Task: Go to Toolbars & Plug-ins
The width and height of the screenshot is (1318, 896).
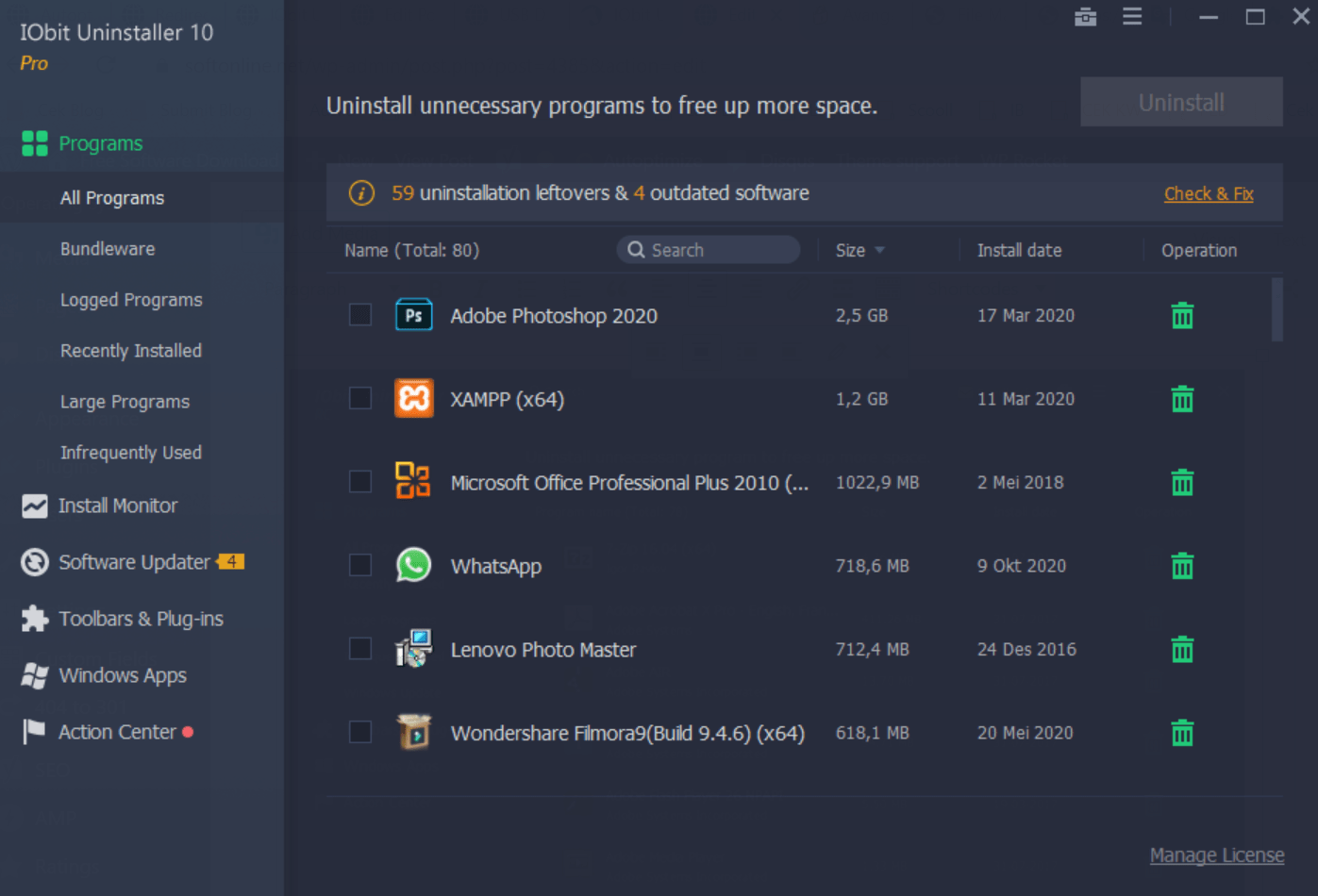Action: coord(142,619)
